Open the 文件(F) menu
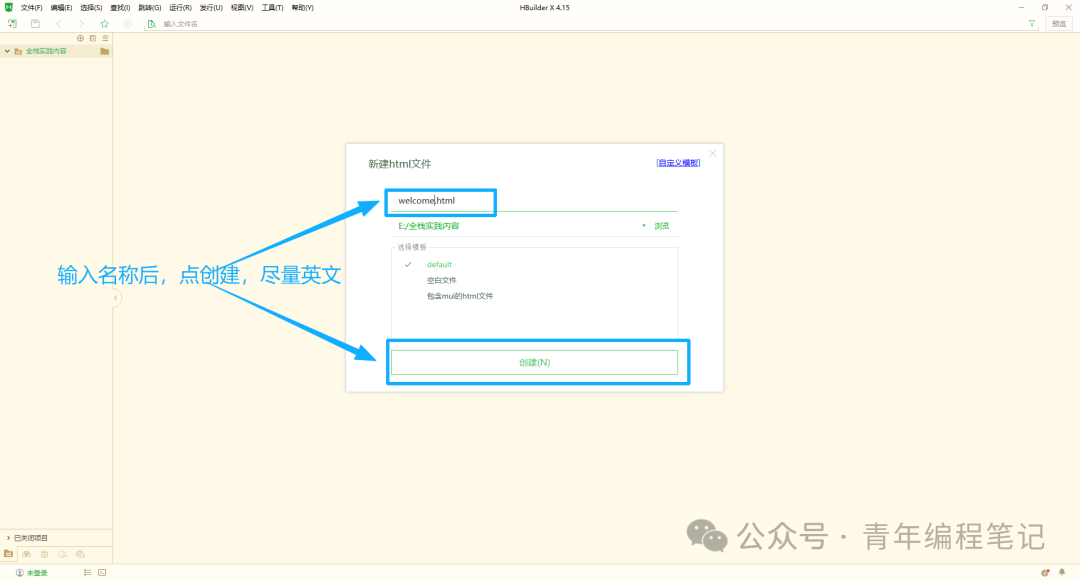1080x580 pixels. pyautogui.click(x=31, y=8)
